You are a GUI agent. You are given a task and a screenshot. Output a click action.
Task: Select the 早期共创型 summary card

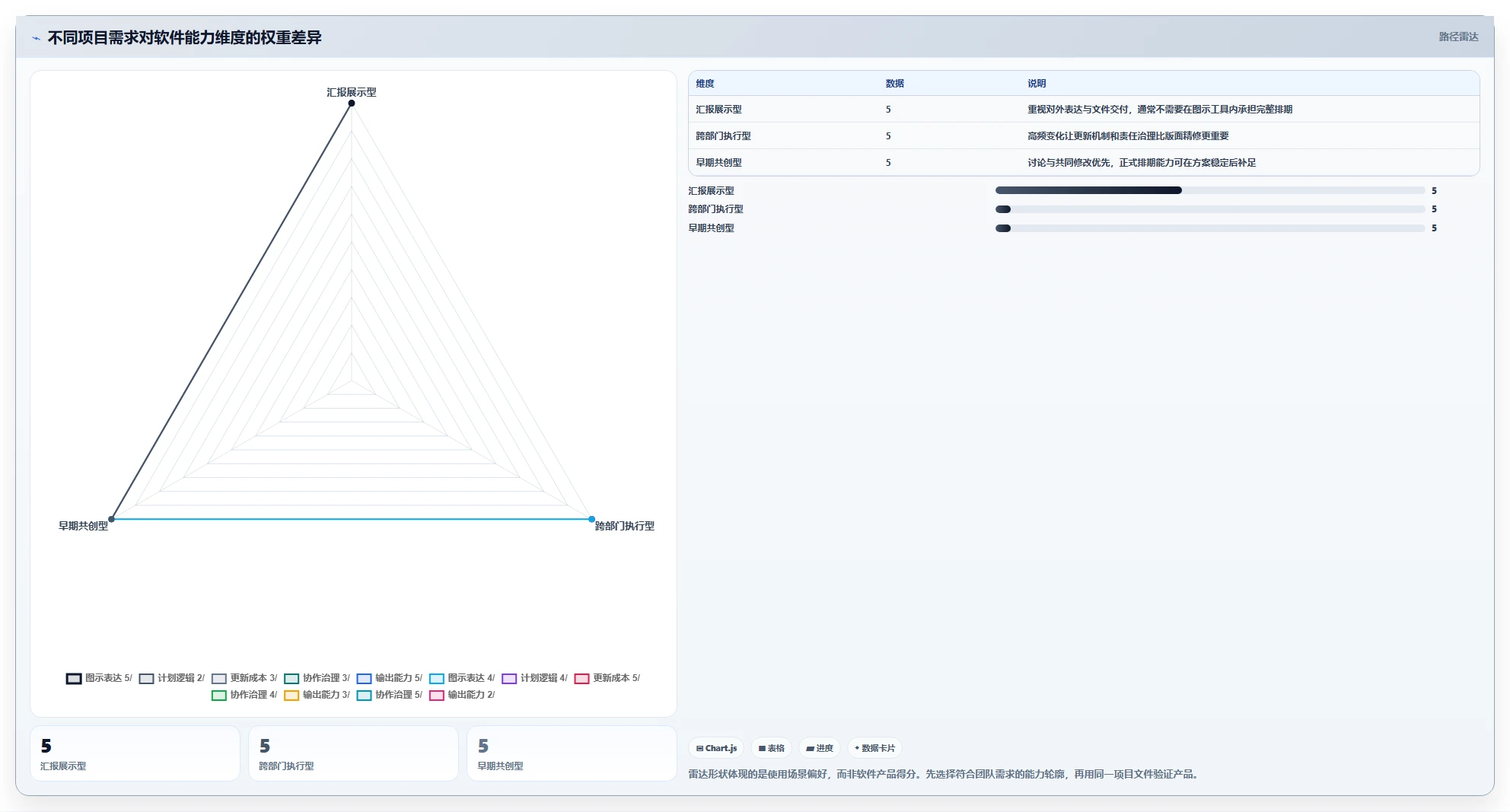pos(572,753)
